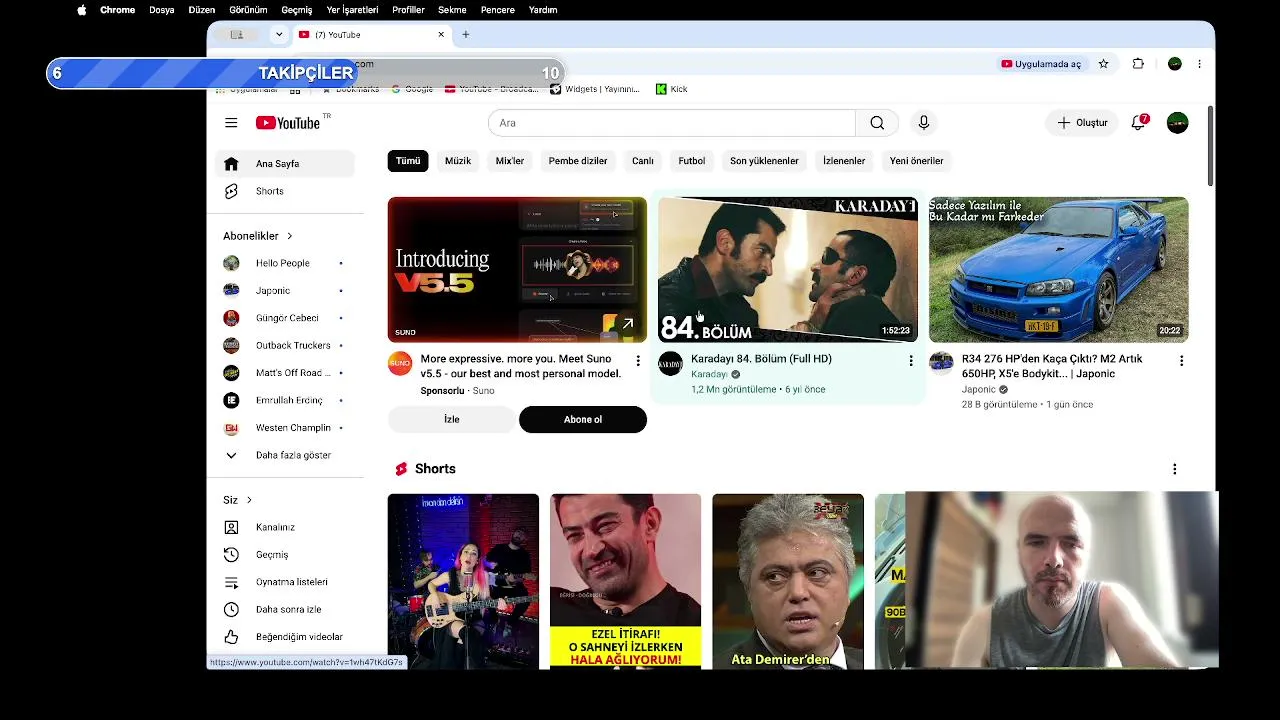Click the Suno channel avatar
This screenshot has width=1280, height=720.
(x=400, y=364)
